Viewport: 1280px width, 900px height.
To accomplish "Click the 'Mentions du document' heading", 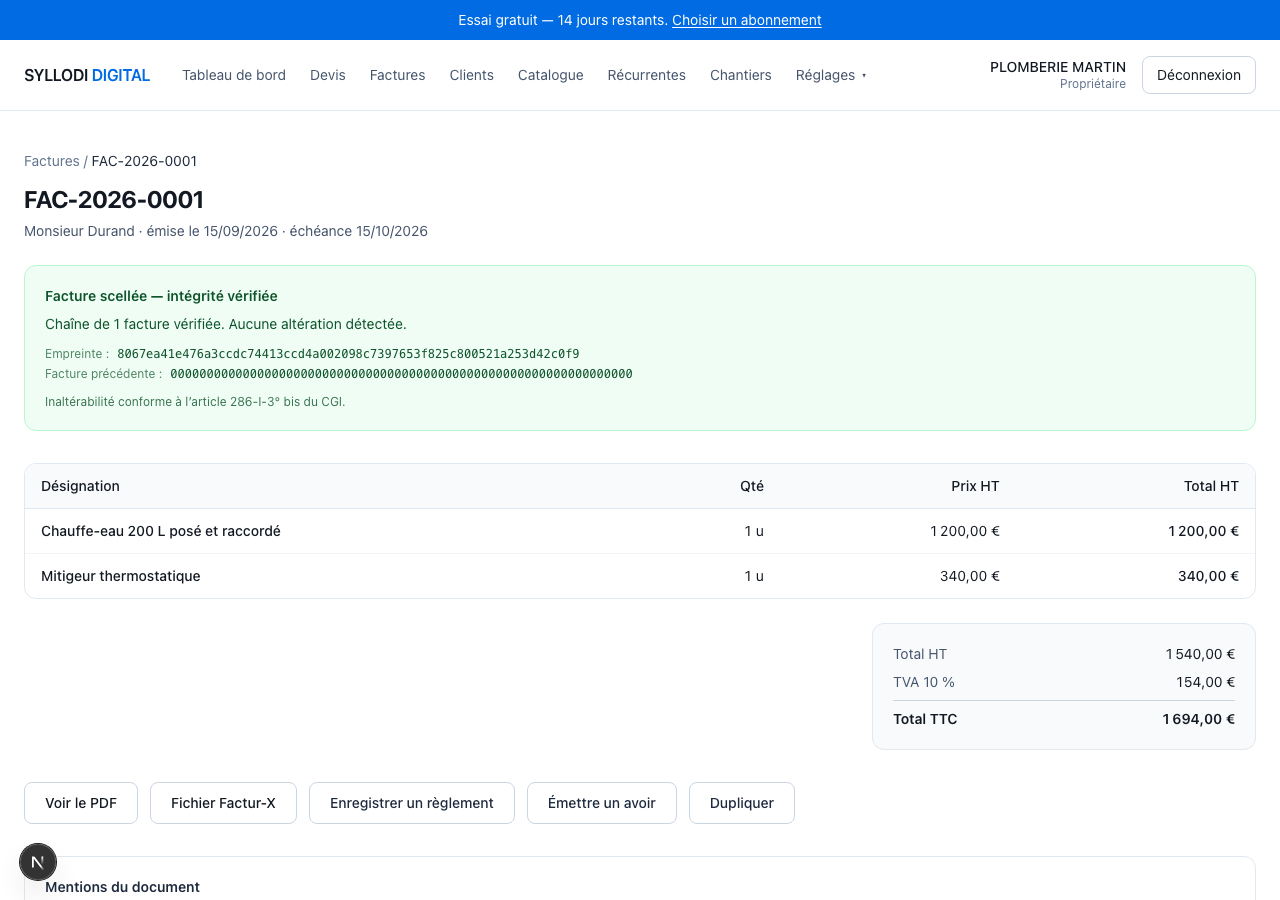I will [x=122, y=887].
